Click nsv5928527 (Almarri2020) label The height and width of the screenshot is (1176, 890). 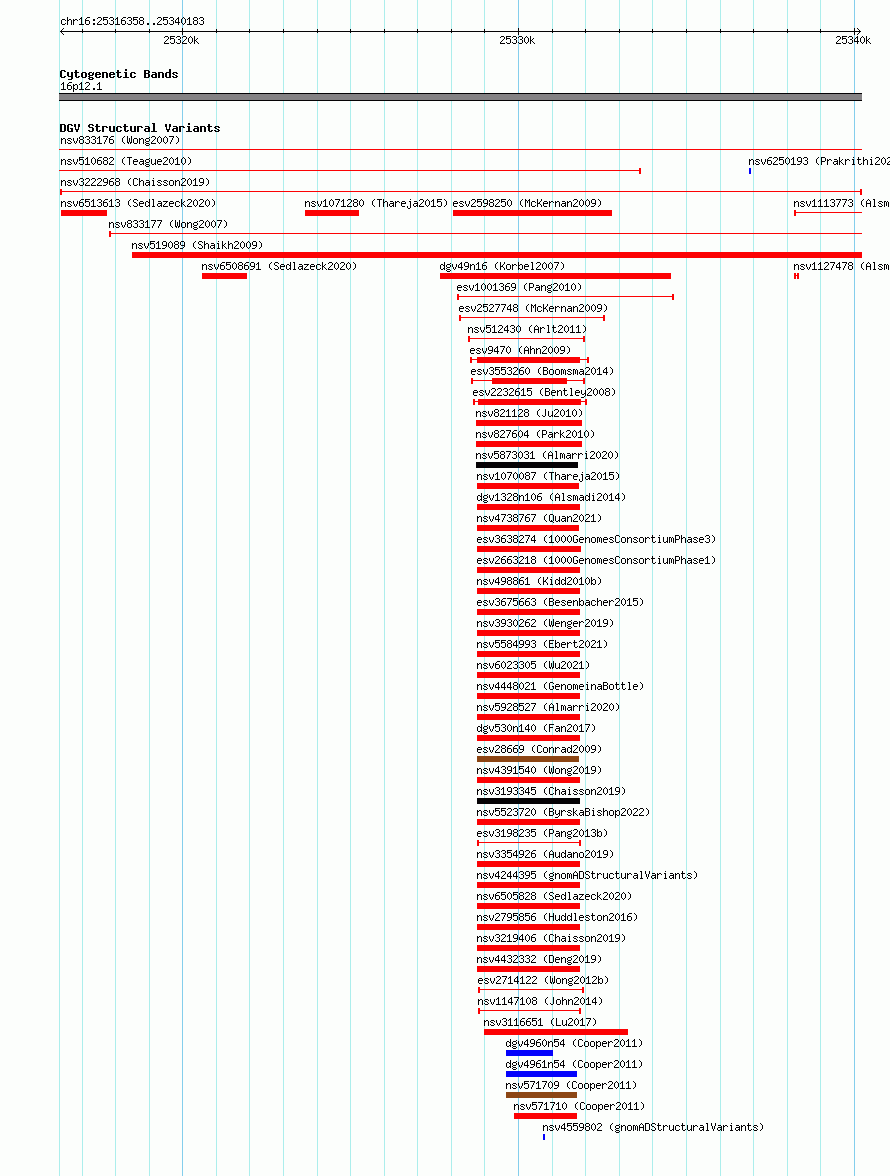[x=548, y=707]
